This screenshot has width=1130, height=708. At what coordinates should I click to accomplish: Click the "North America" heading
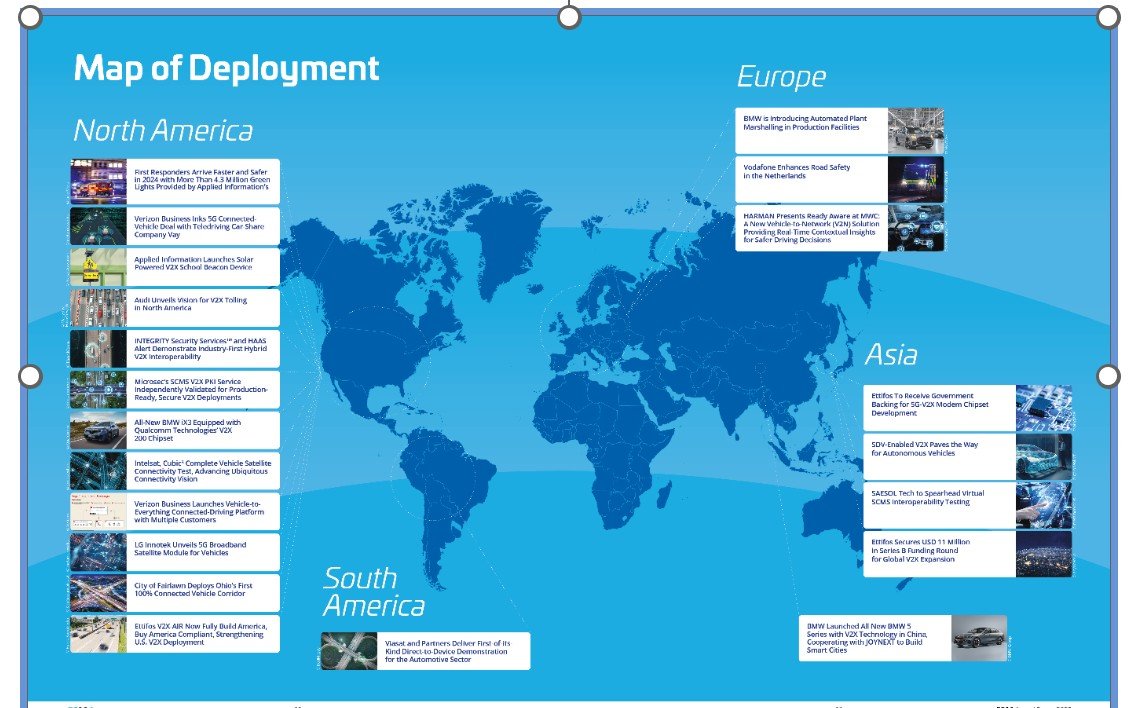pyautogui.click(x=164, y=130)
